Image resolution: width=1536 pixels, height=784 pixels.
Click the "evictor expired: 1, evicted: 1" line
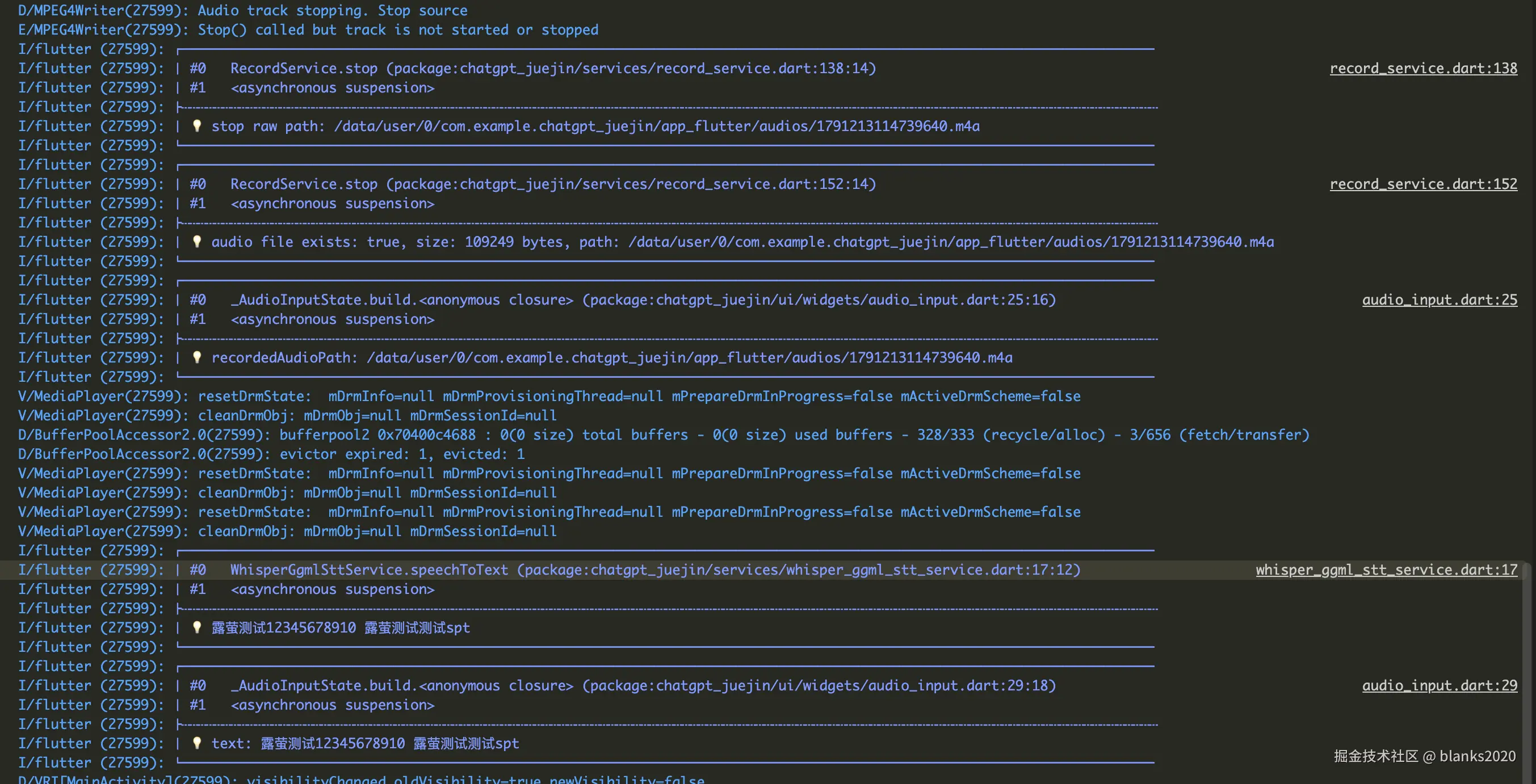(271, 454)
